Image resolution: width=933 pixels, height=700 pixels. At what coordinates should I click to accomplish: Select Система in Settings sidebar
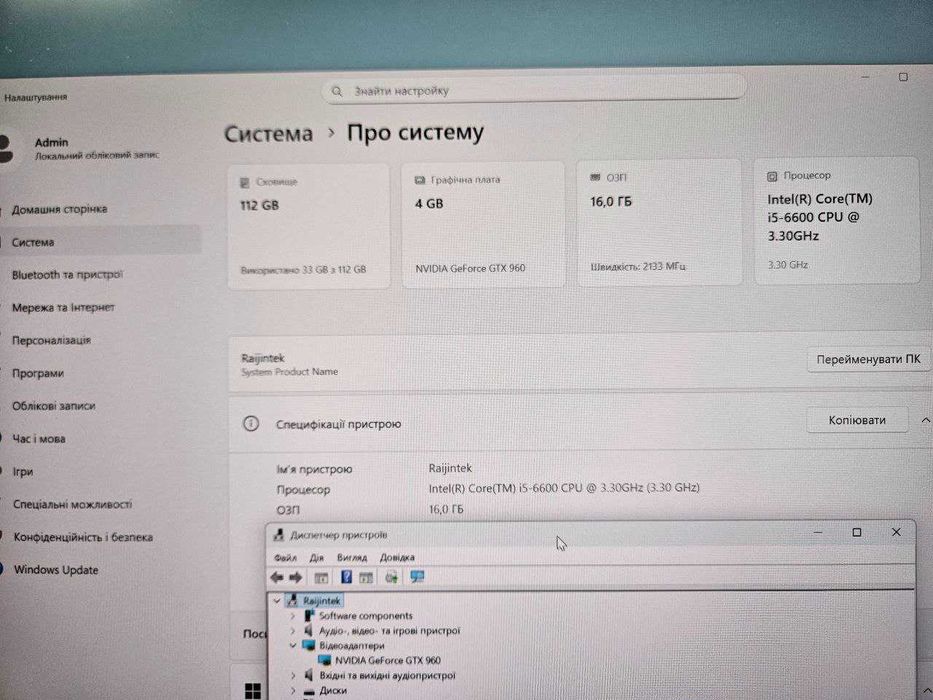[x=101, y=242]
